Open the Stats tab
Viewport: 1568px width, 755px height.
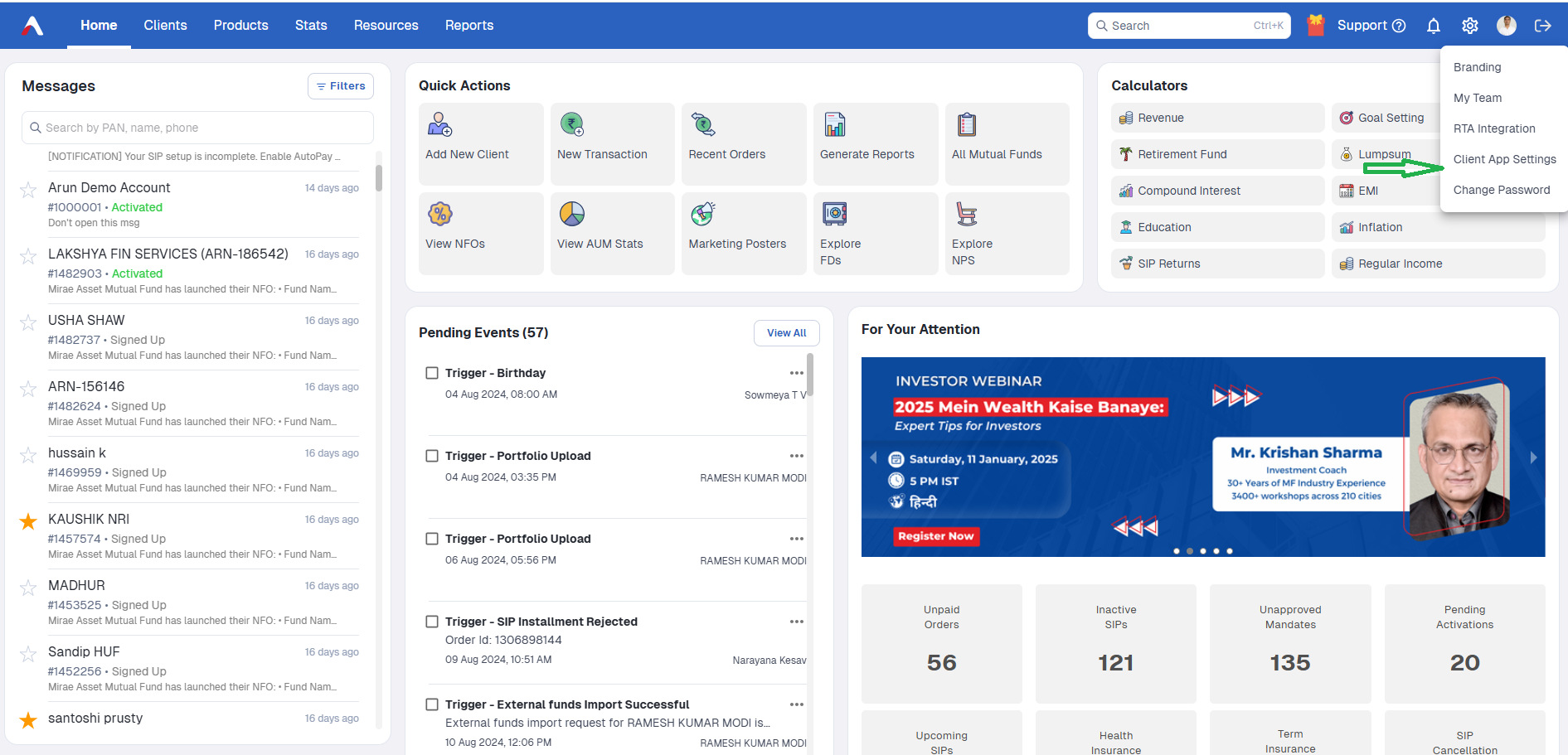(x=311, y=26)
